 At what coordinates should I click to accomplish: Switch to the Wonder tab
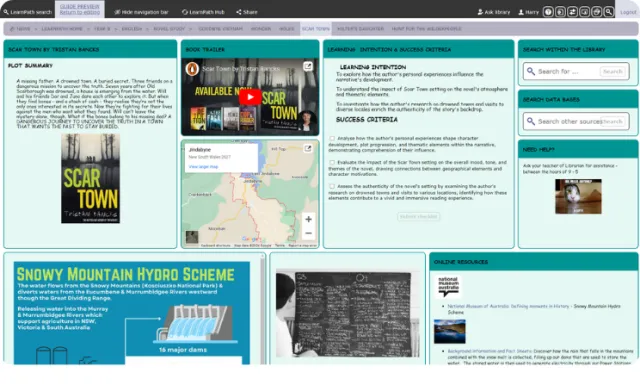click(x=261, y=29)
